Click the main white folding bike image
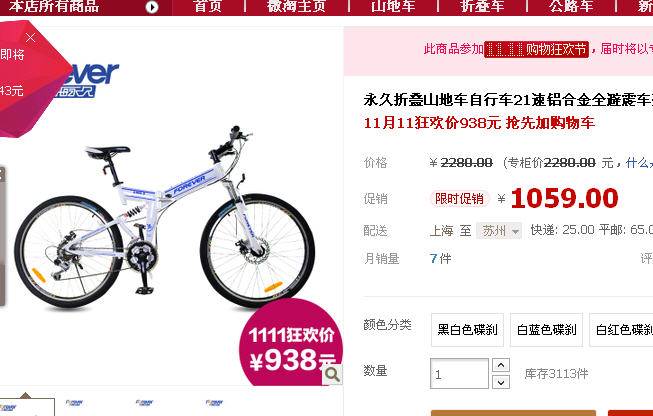653x416 pixels. pos(164,217)
